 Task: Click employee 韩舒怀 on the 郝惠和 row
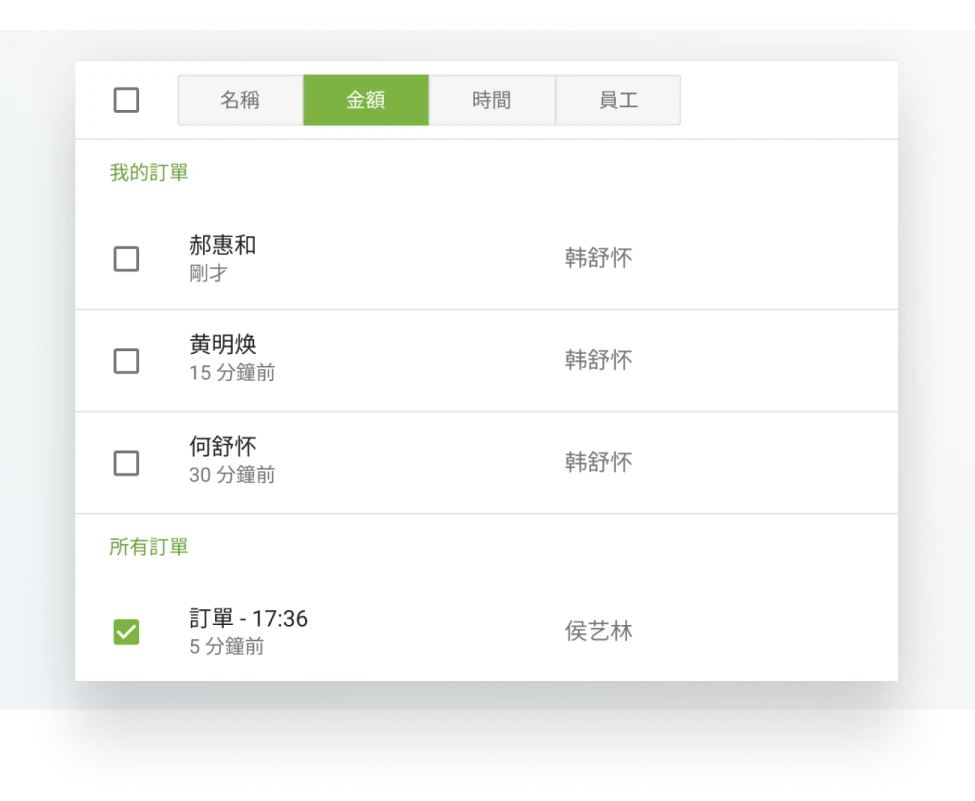pyautogui.click(x=596, y=258)
